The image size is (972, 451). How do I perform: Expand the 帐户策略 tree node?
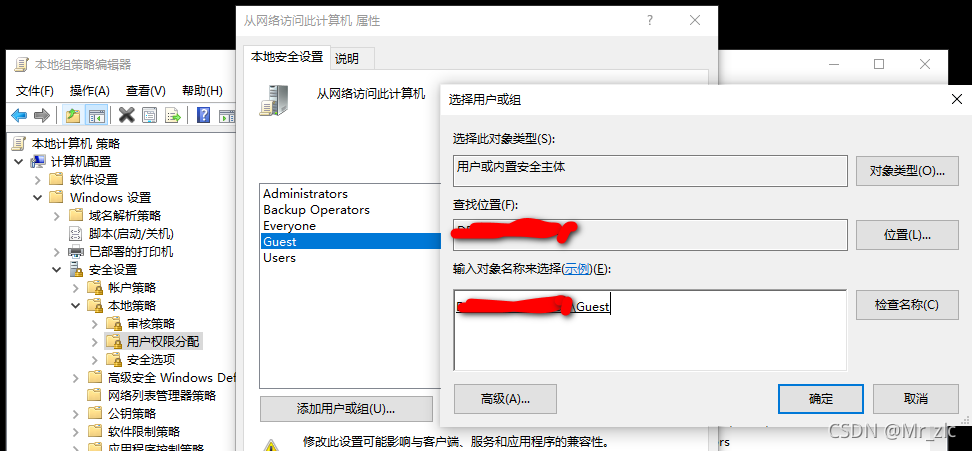[x=76, y=287]
